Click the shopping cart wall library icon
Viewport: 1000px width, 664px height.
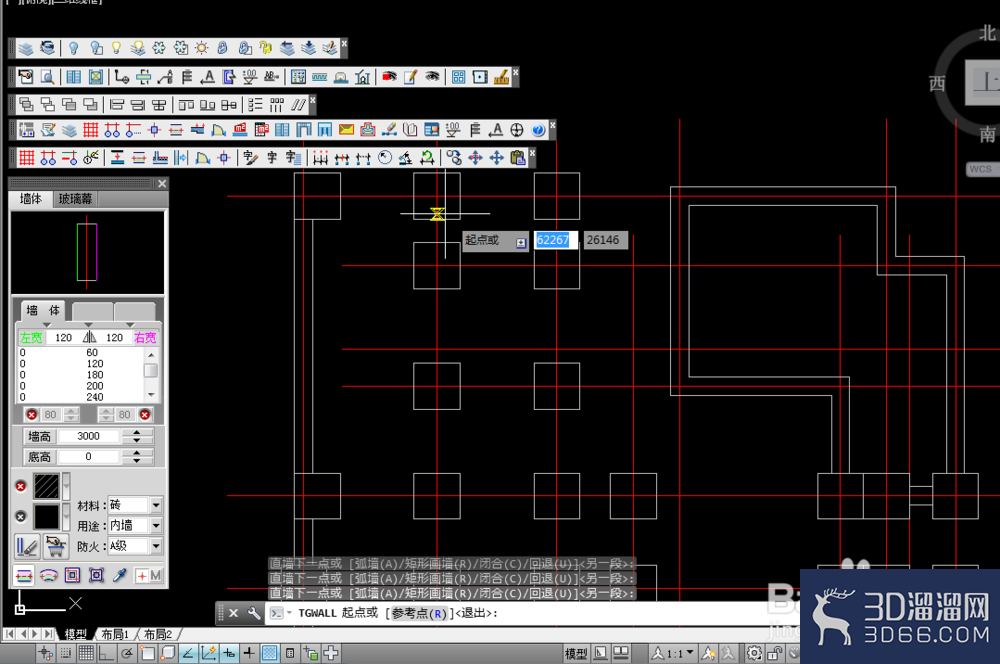pos(55,547)
